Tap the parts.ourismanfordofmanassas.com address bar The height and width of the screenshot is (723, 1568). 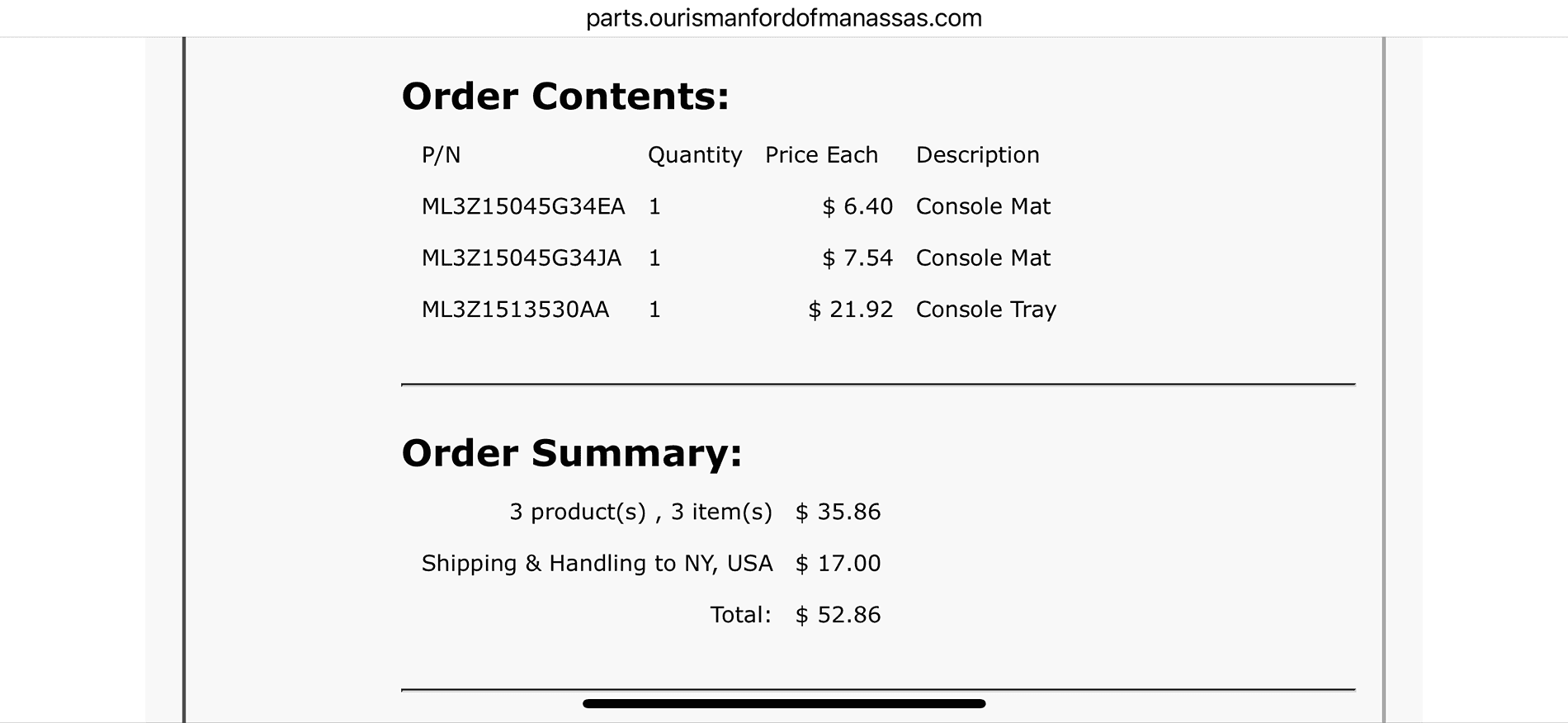click(783, 18)
